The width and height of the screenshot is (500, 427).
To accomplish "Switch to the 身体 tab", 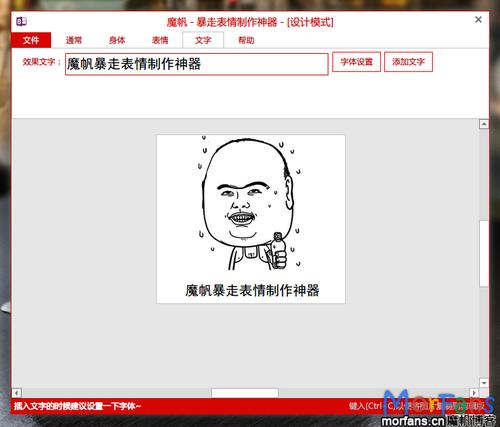I will [x=117, y=40].
